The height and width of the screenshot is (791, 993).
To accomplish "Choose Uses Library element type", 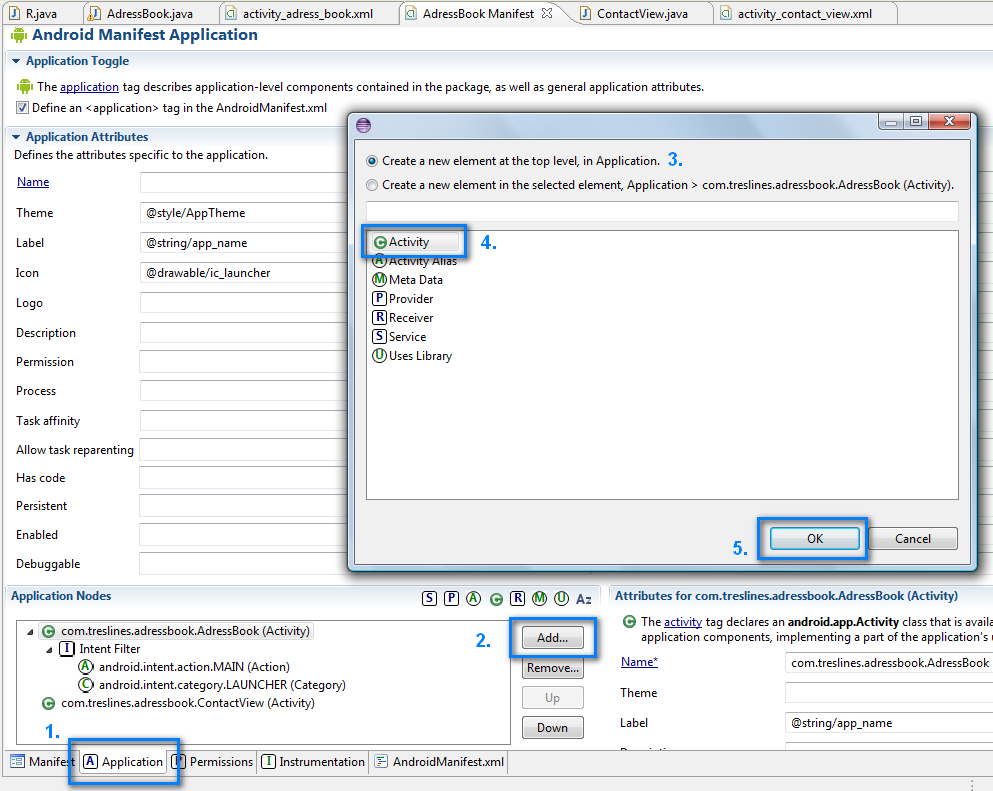I will (x=412, y=355).
